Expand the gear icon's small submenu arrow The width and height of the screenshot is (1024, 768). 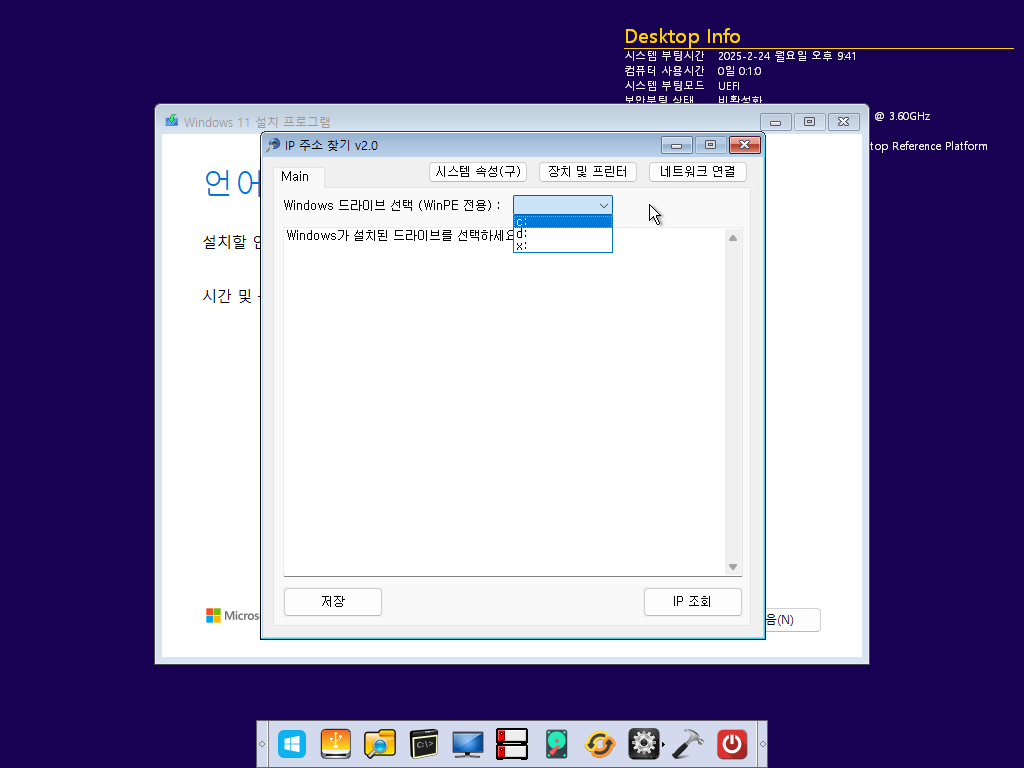(x=664, y=744)
